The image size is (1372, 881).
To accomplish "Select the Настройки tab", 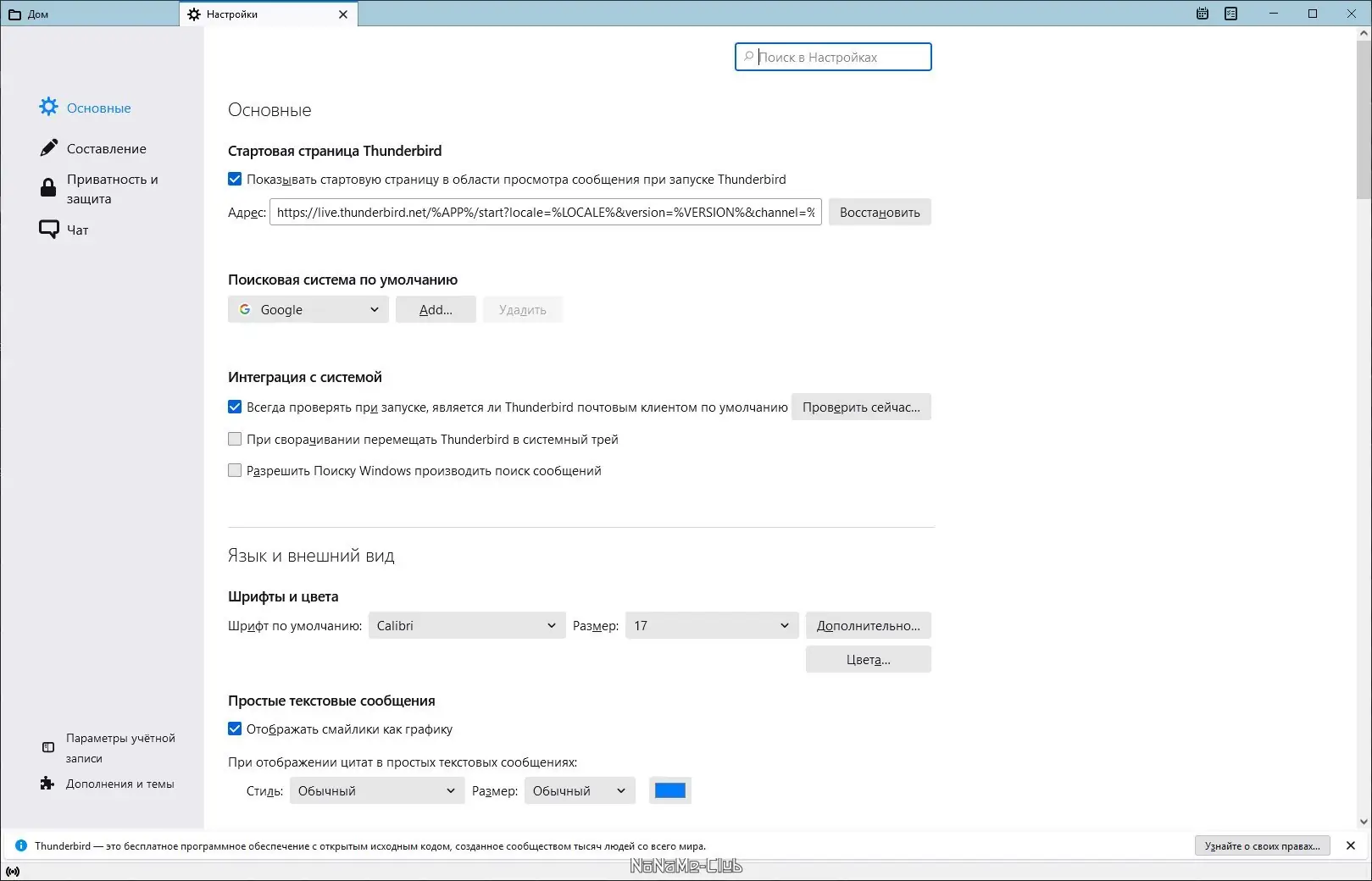I will [269, 14].
